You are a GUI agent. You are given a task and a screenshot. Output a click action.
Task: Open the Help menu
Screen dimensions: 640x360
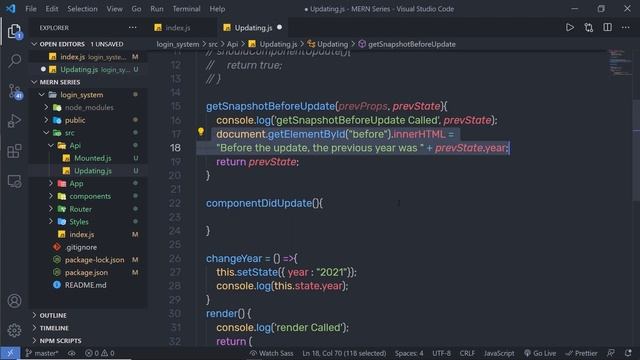tap(217, 9)
